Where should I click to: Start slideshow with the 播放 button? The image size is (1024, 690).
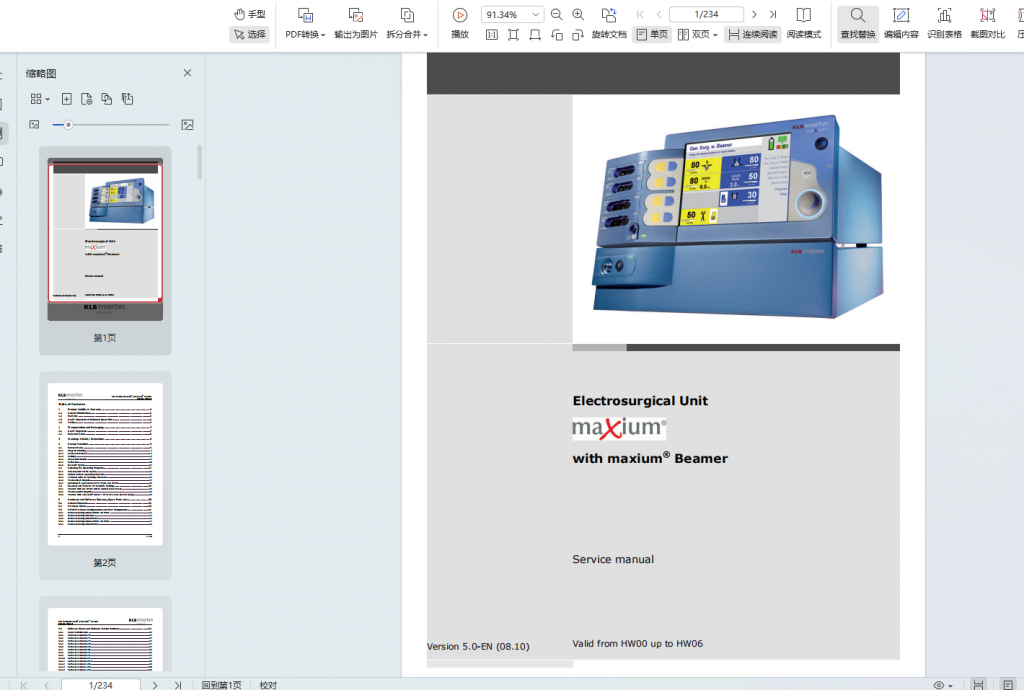[460, 24]
